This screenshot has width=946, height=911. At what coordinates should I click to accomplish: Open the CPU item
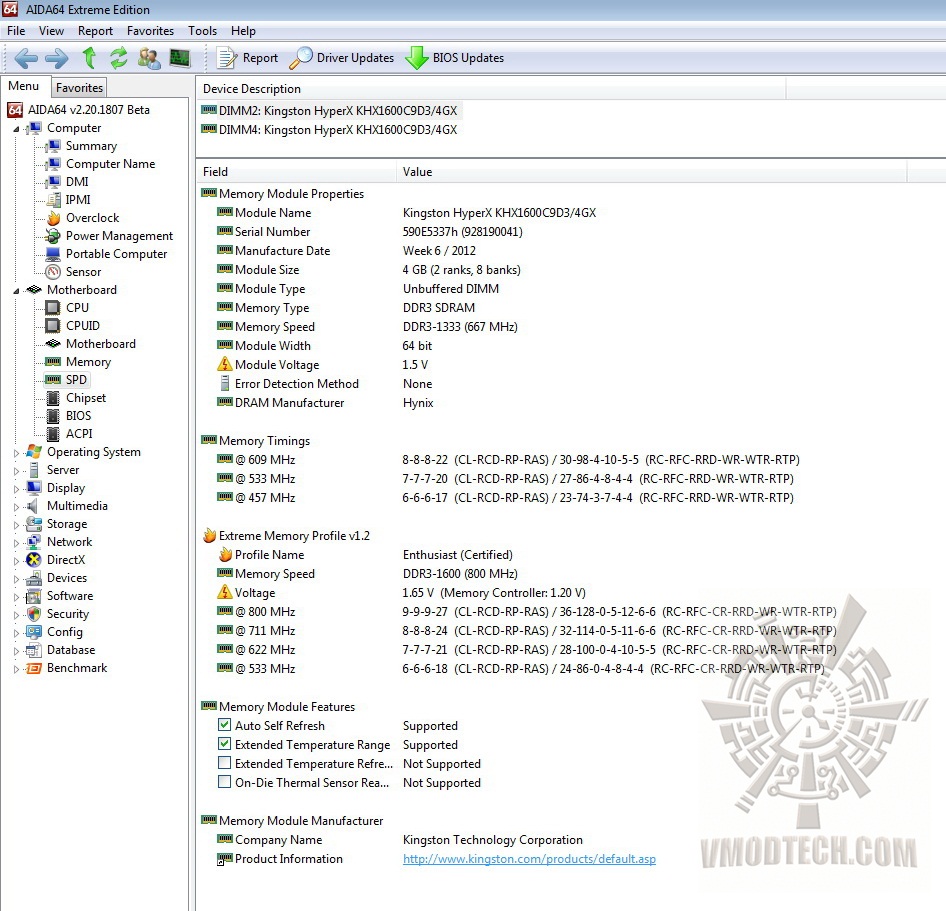click(x=77, y=308)
